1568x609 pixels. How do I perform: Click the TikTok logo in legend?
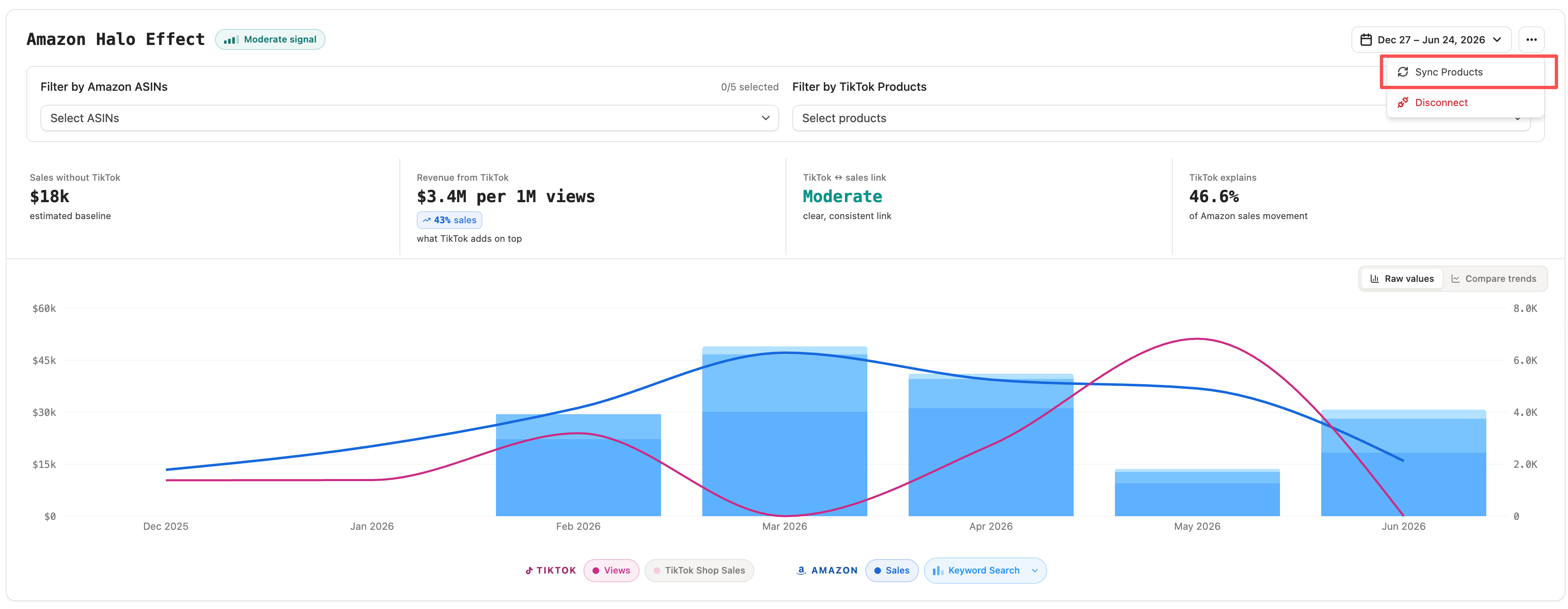(x=529, y=570)
